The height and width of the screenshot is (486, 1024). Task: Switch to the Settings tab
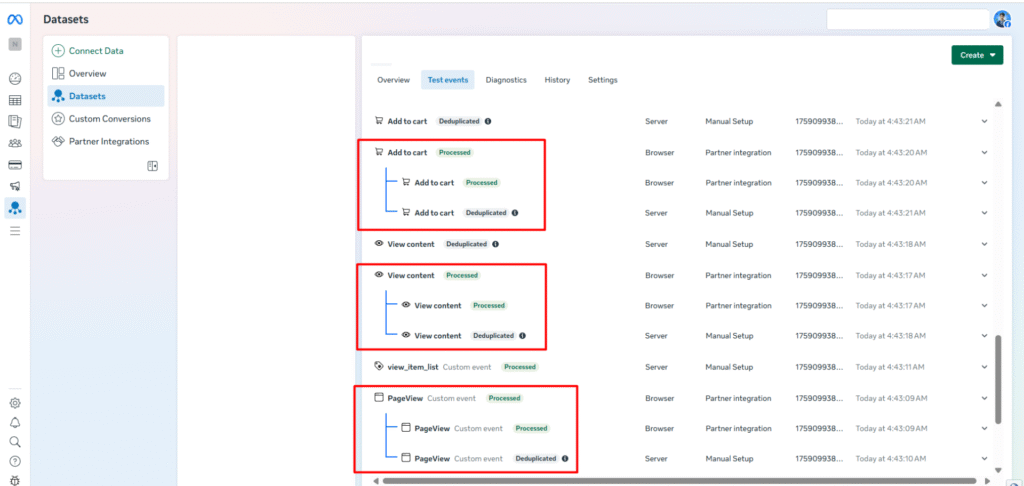click(x=602, y=80)
